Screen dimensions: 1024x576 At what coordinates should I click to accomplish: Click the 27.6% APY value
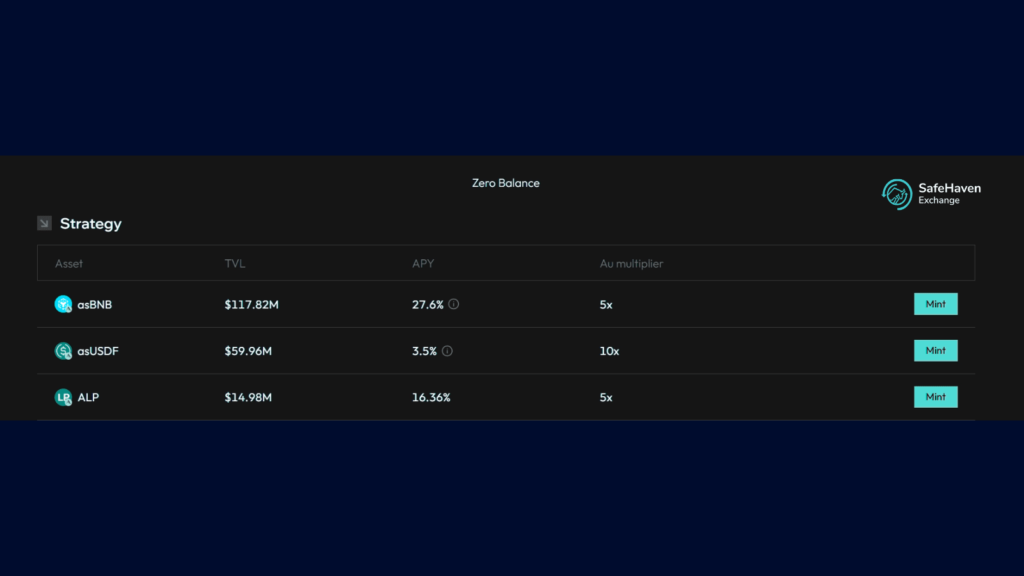point(428,305)
